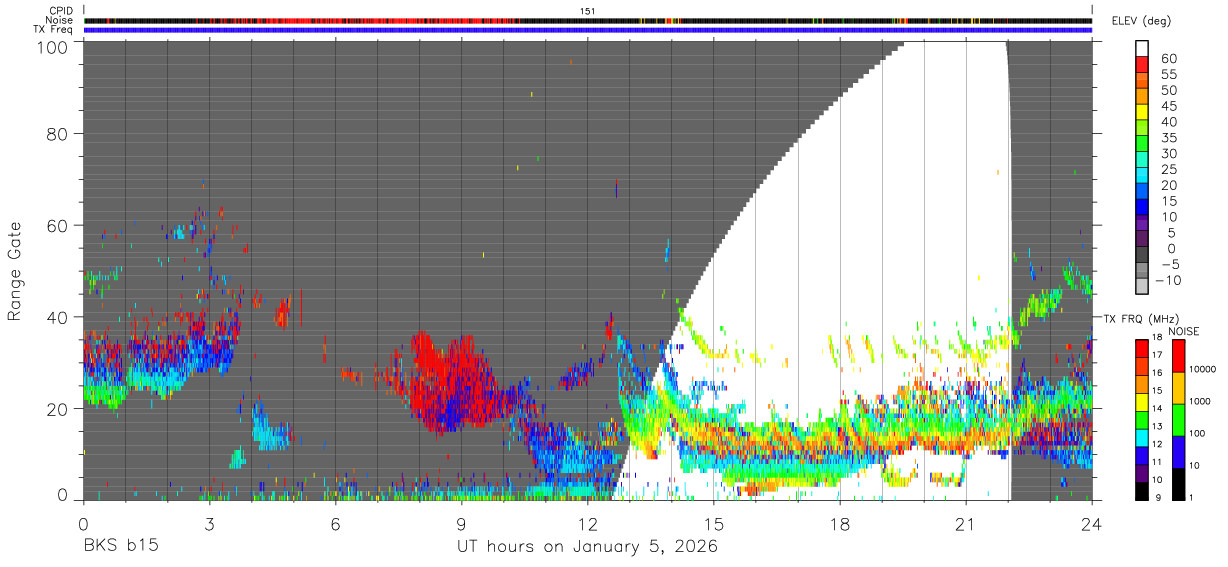Click the "40" tick on the Range Gate axis
Image resolution: width=1228 pixels, height=567 pixels.
point(58,317)
